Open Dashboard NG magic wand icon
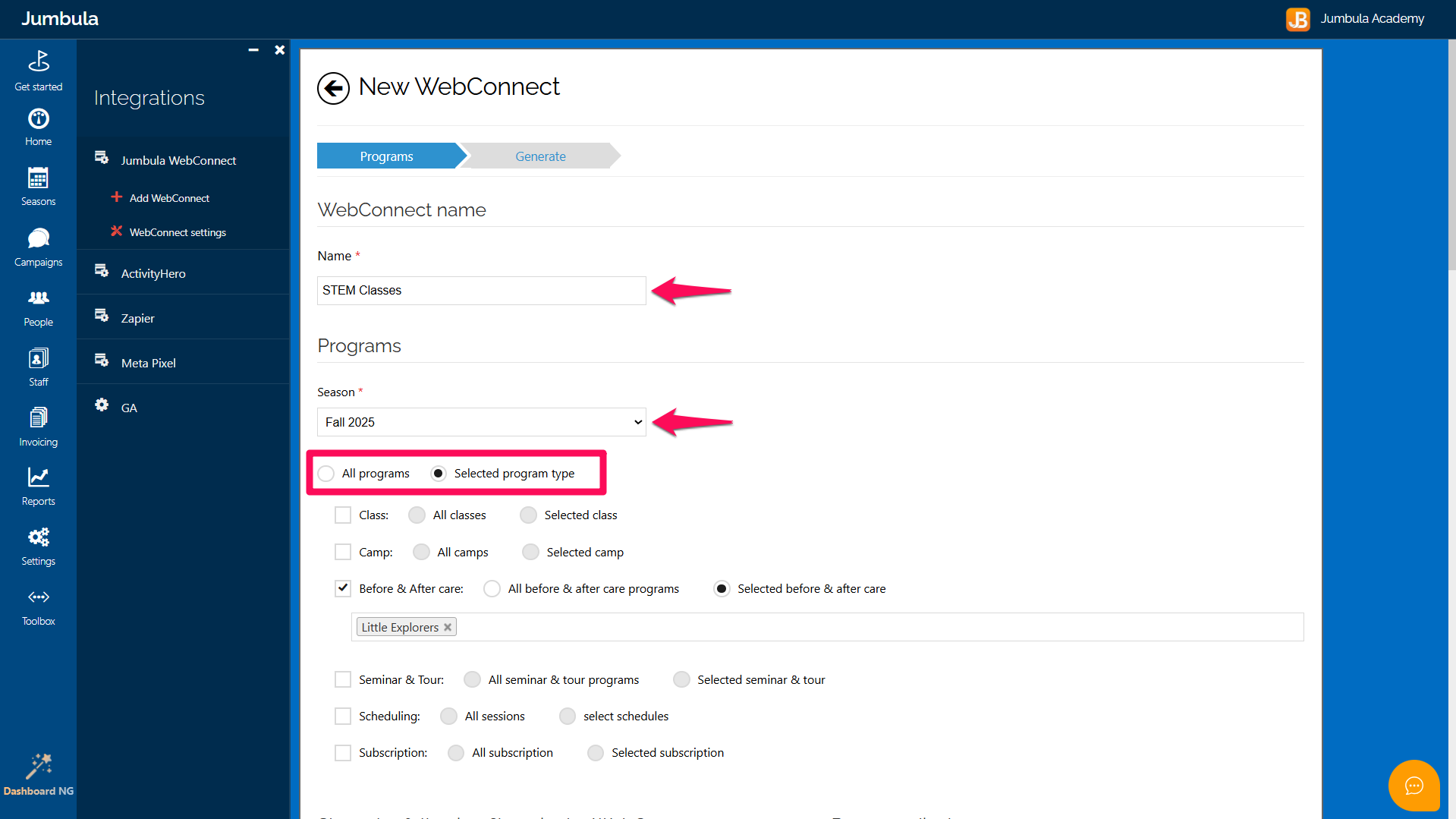The image size is (1456, 819). click(39, 766)
